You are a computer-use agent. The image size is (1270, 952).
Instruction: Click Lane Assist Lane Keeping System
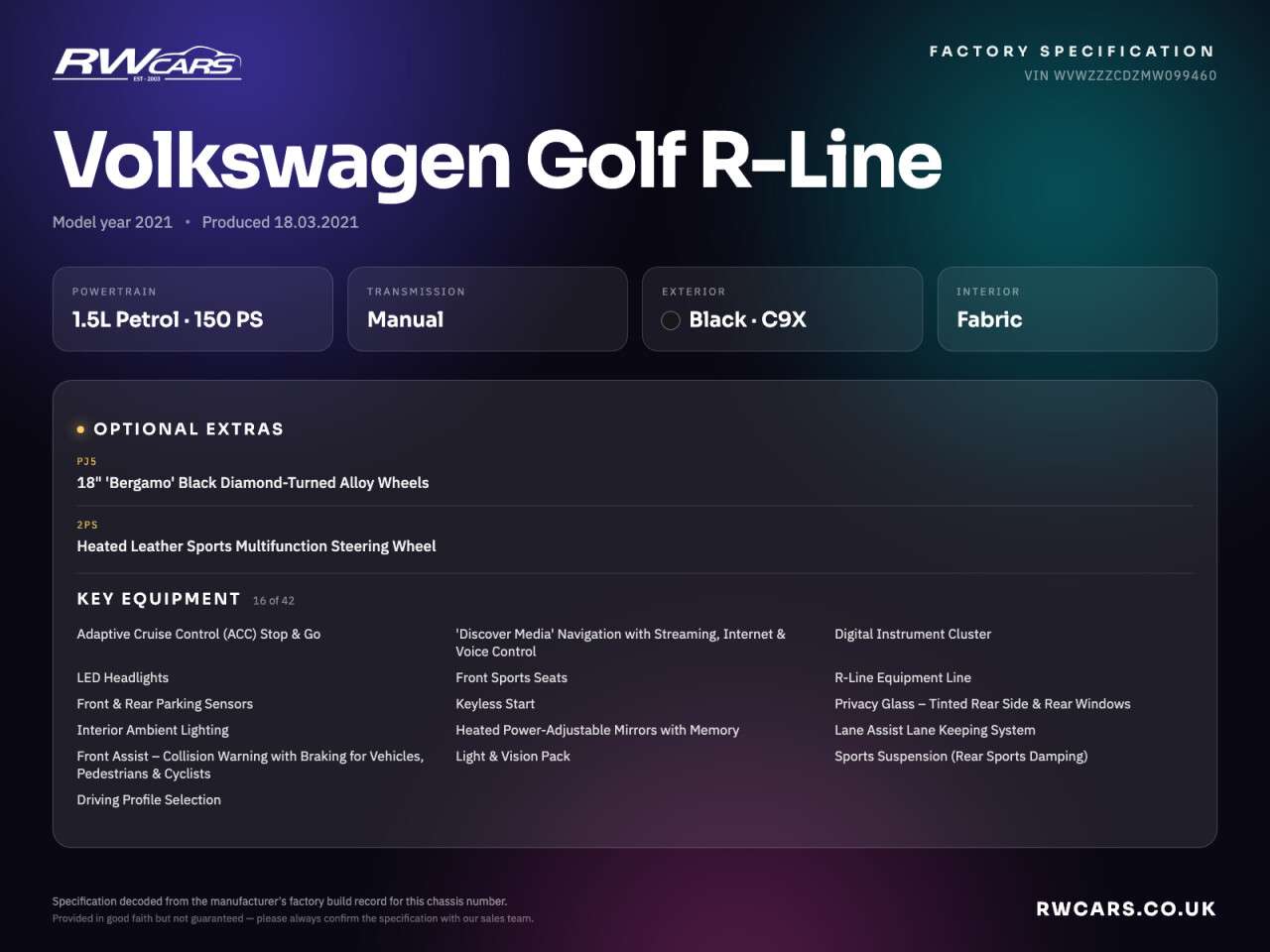(x=935, y=730)
